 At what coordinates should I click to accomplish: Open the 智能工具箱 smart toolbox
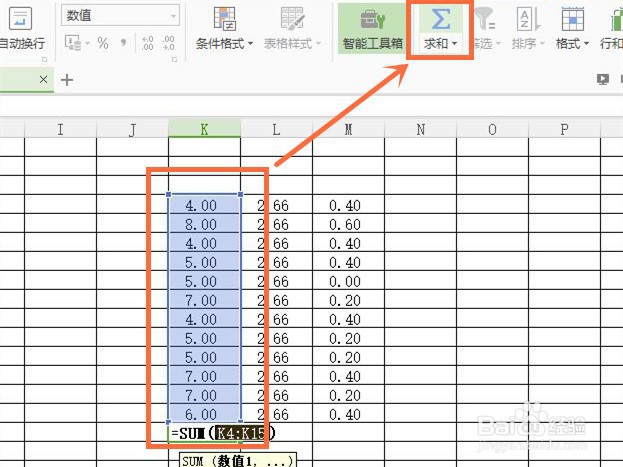point(372,29)
